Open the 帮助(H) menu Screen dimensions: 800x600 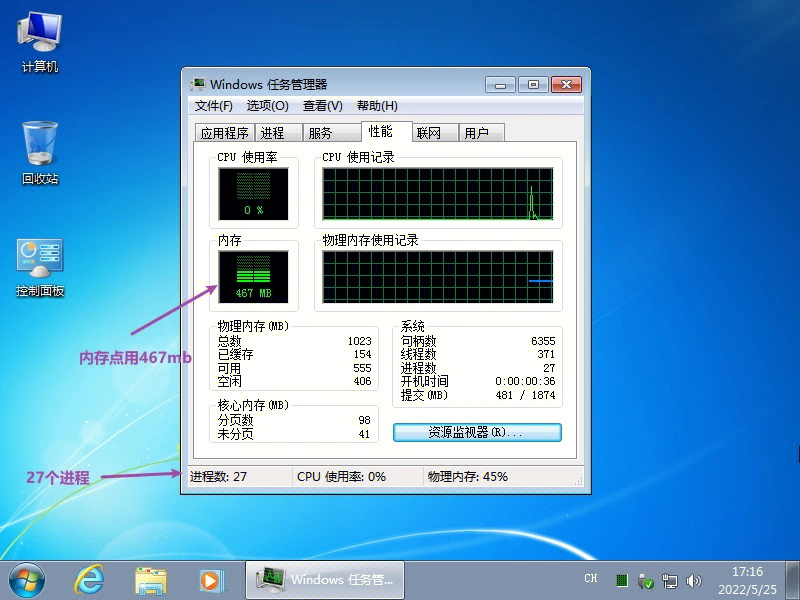[x=377, y=106]
